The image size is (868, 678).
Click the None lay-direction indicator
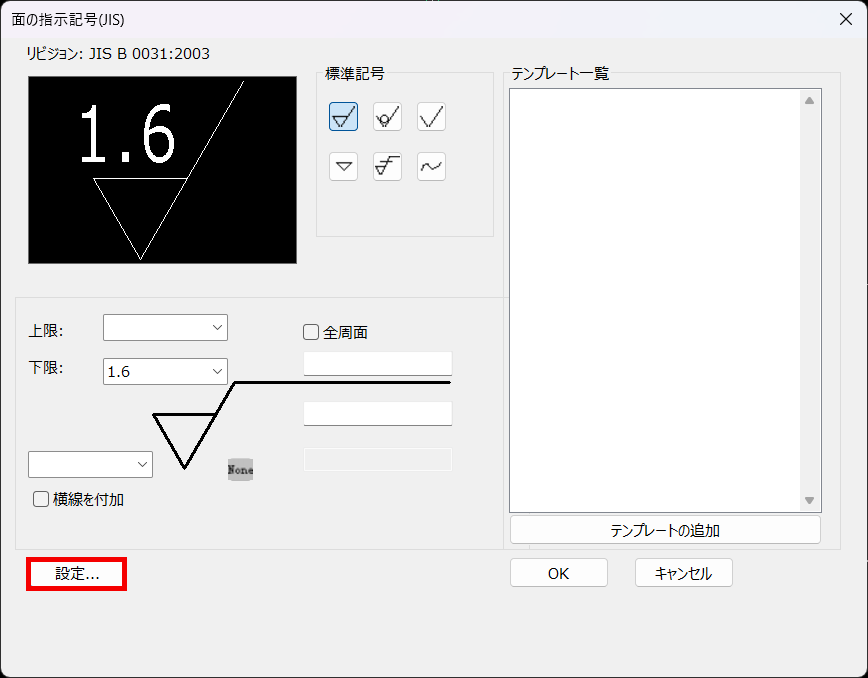point(240,469)
